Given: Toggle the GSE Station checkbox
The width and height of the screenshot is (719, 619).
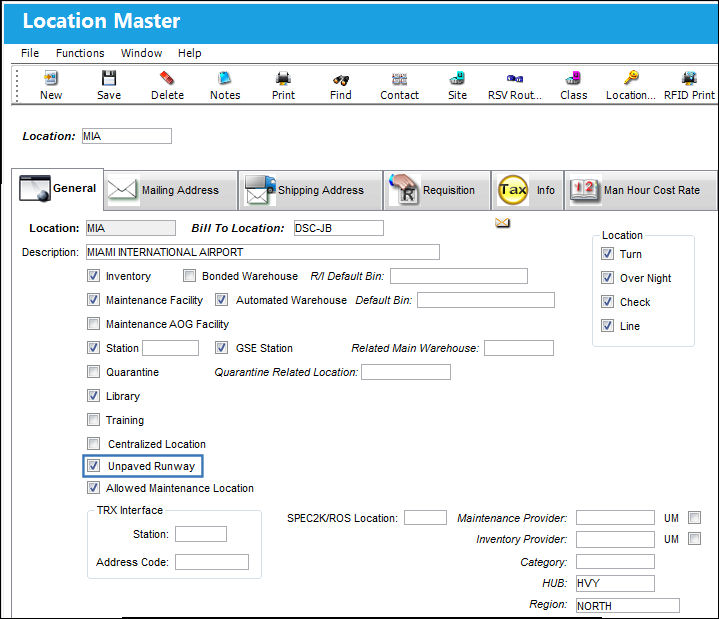Looking at the screenshot, I should click(221, 348).
